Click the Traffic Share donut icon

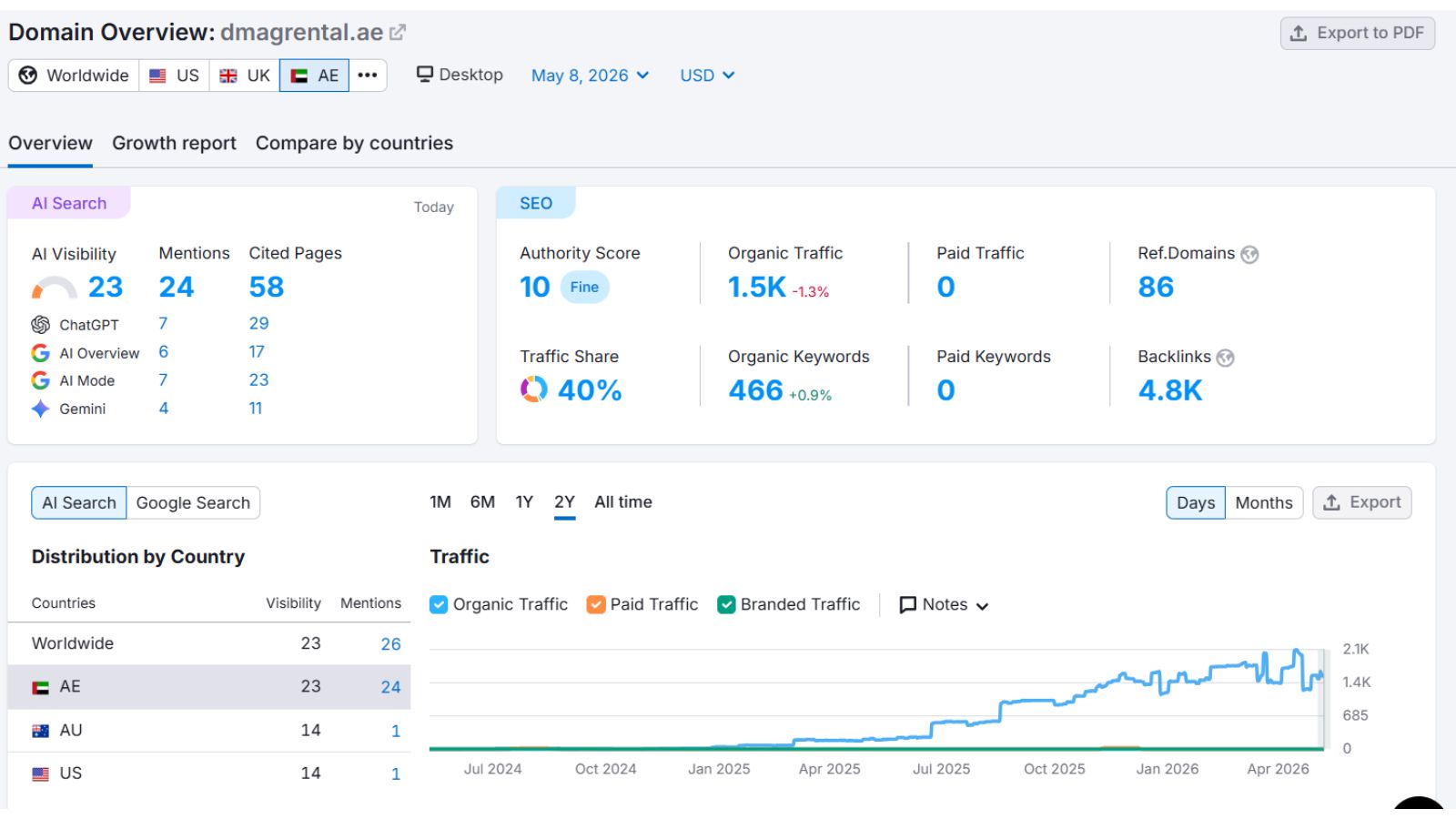click(534, 389)
